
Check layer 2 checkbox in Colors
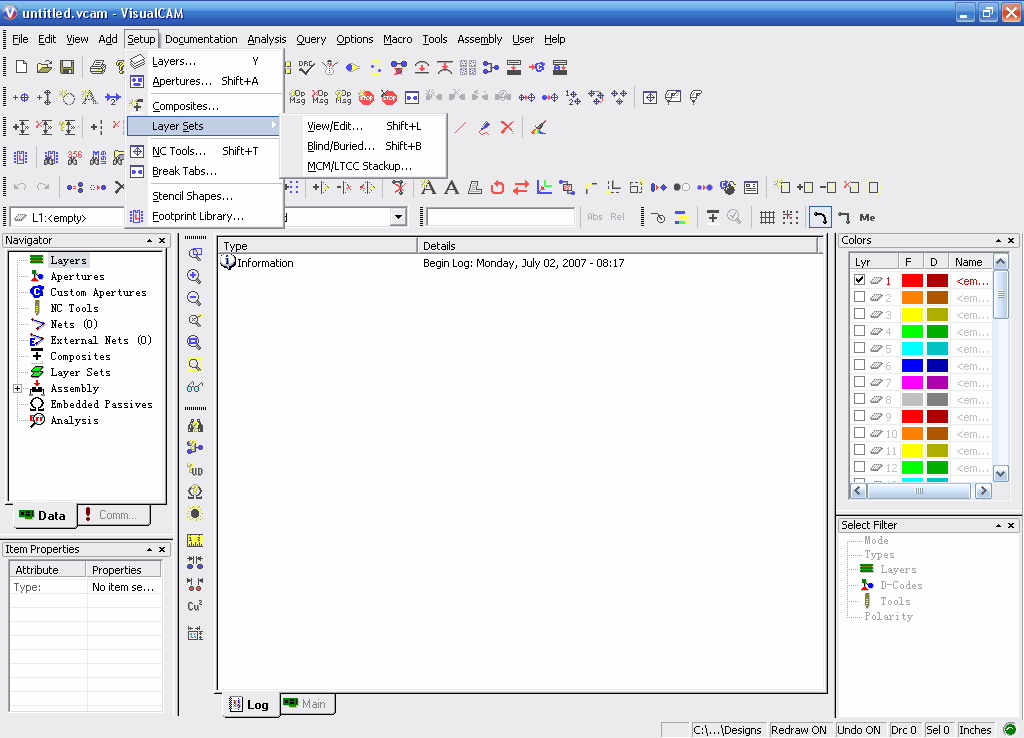[x=859, y=297]
